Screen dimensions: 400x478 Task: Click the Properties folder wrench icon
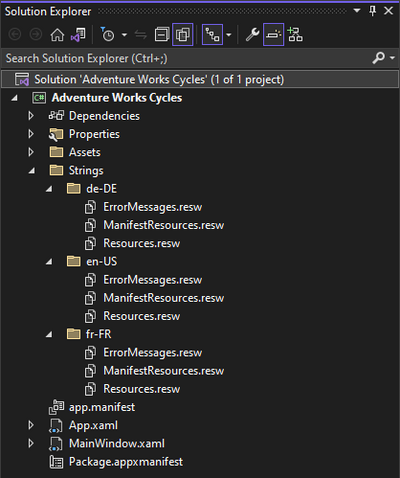pos(56,134)
